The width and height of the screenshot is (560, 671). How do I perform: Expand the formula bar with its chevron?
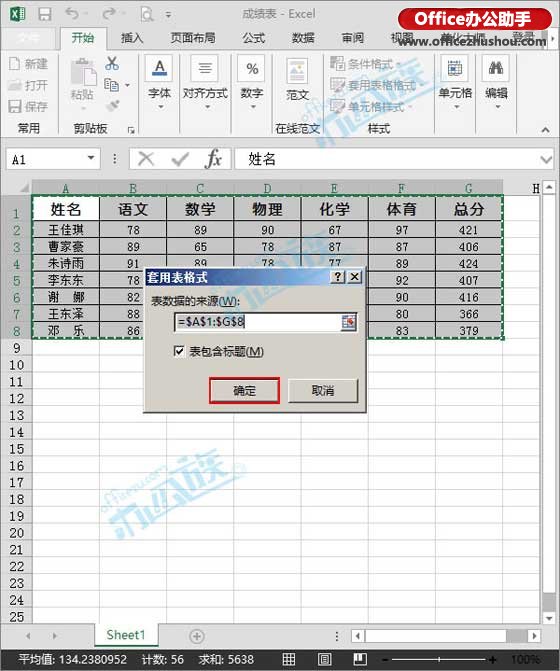pyautogui.click(x=546, y=160)
